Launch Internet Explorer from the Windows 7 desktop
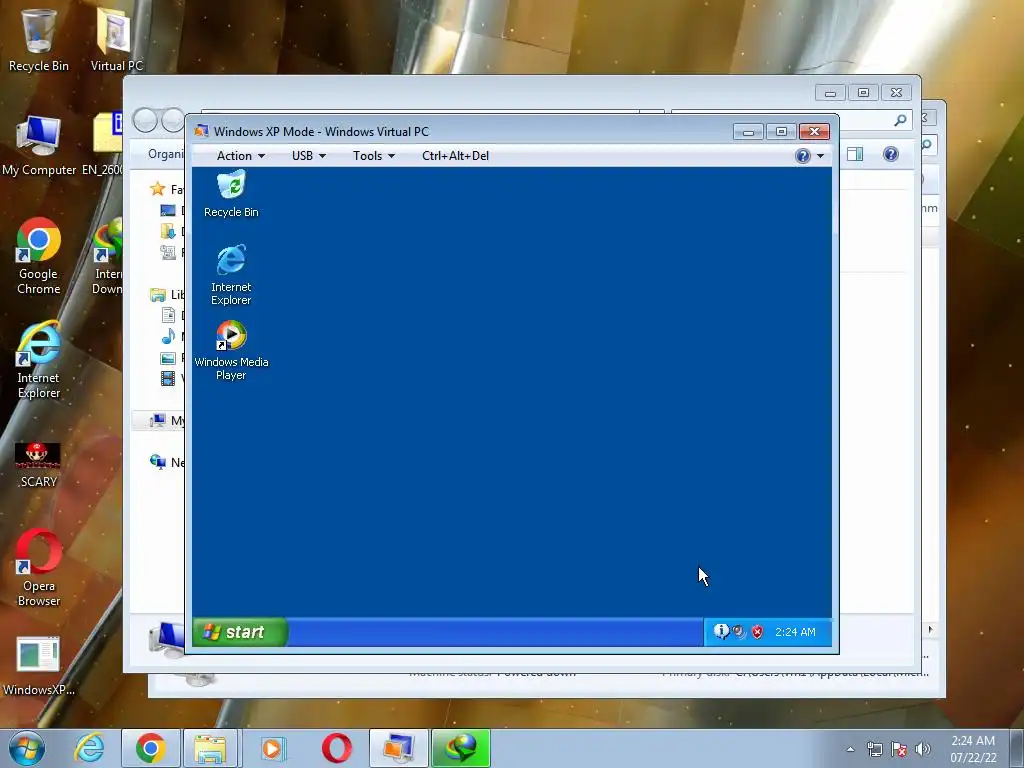 pos(39,360)
